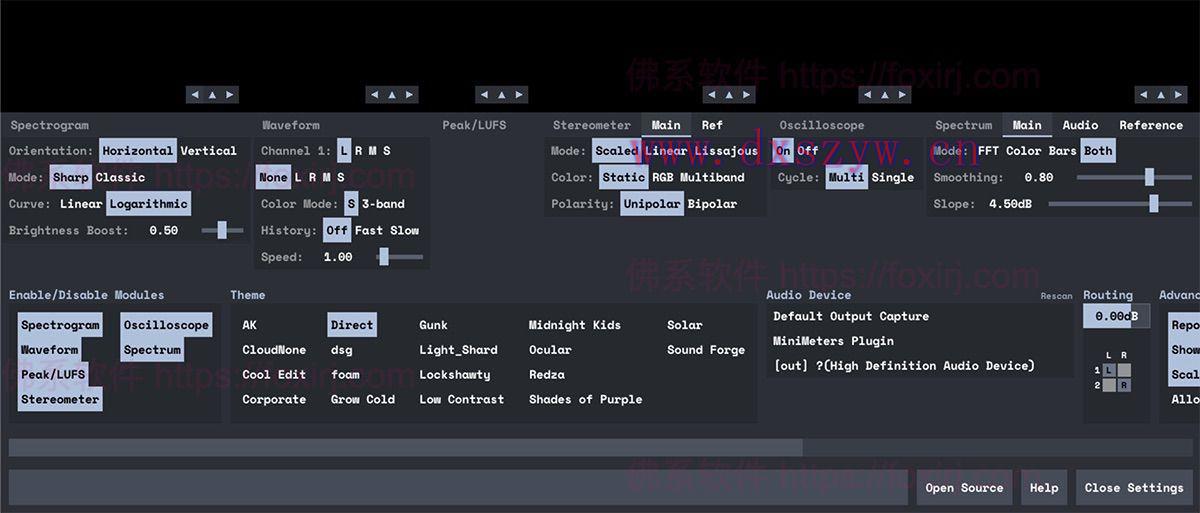1200x513 pixels.
Task: Adjust the Brightness Boost slider
Action: click(x=222, y=231)
